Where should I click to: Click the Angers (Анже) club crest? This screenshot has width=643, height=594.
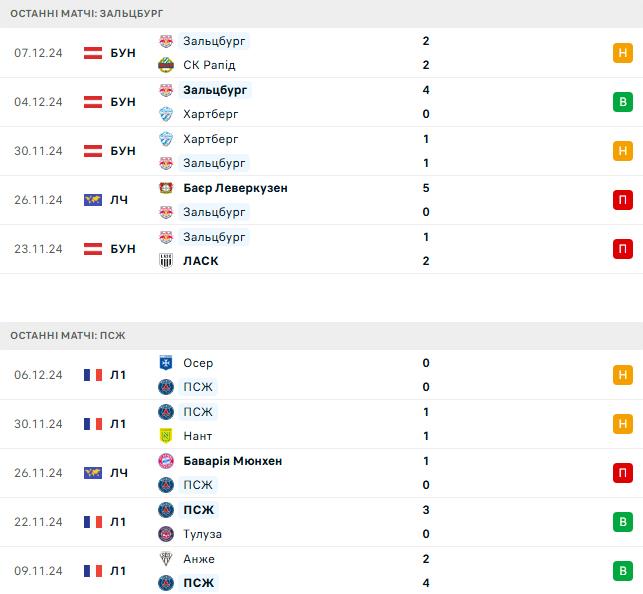pos(166,559)
